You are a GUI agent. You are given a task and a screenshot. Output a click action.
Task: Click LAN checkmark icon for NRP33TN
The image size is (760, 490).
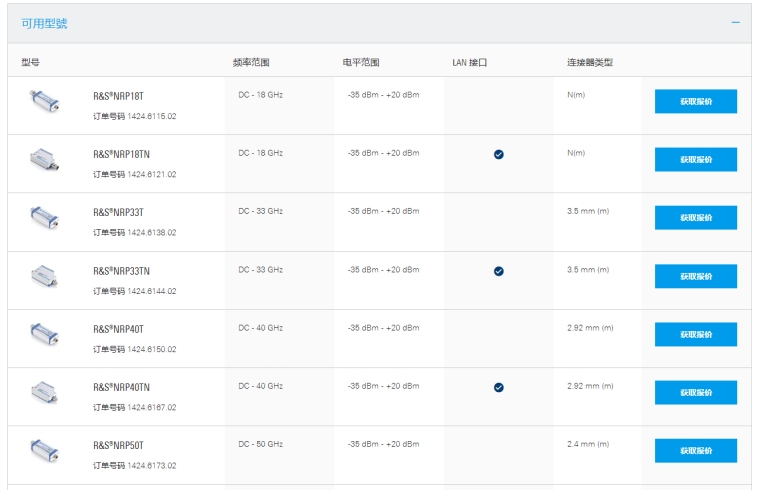pos(498,271)
